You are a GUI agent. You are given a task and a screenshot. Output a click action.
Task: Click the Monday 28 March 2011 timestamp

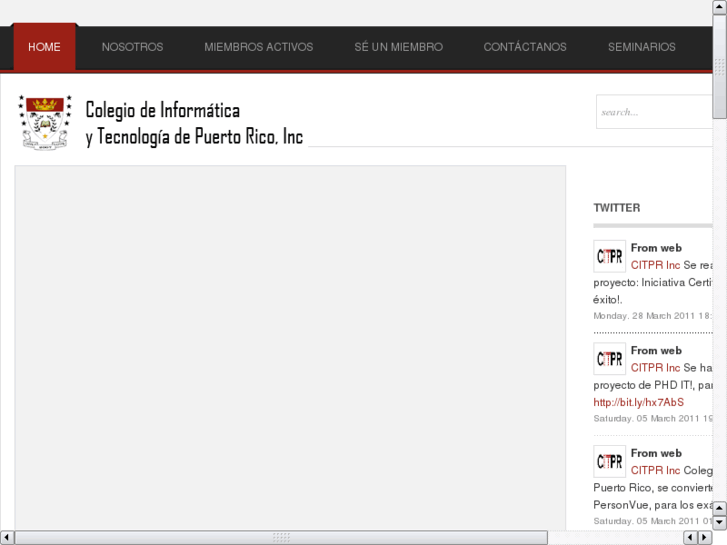pos(653,316)
